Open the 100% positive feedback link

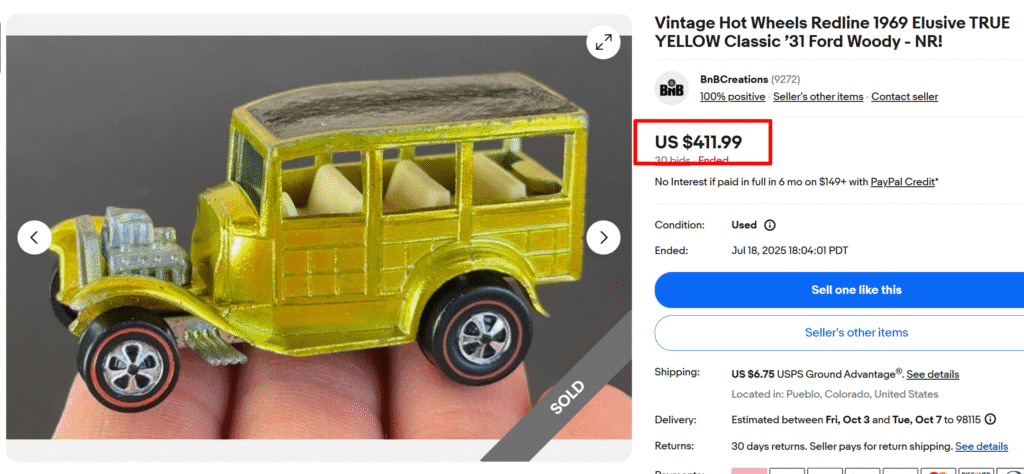click(x=732, y=97)
